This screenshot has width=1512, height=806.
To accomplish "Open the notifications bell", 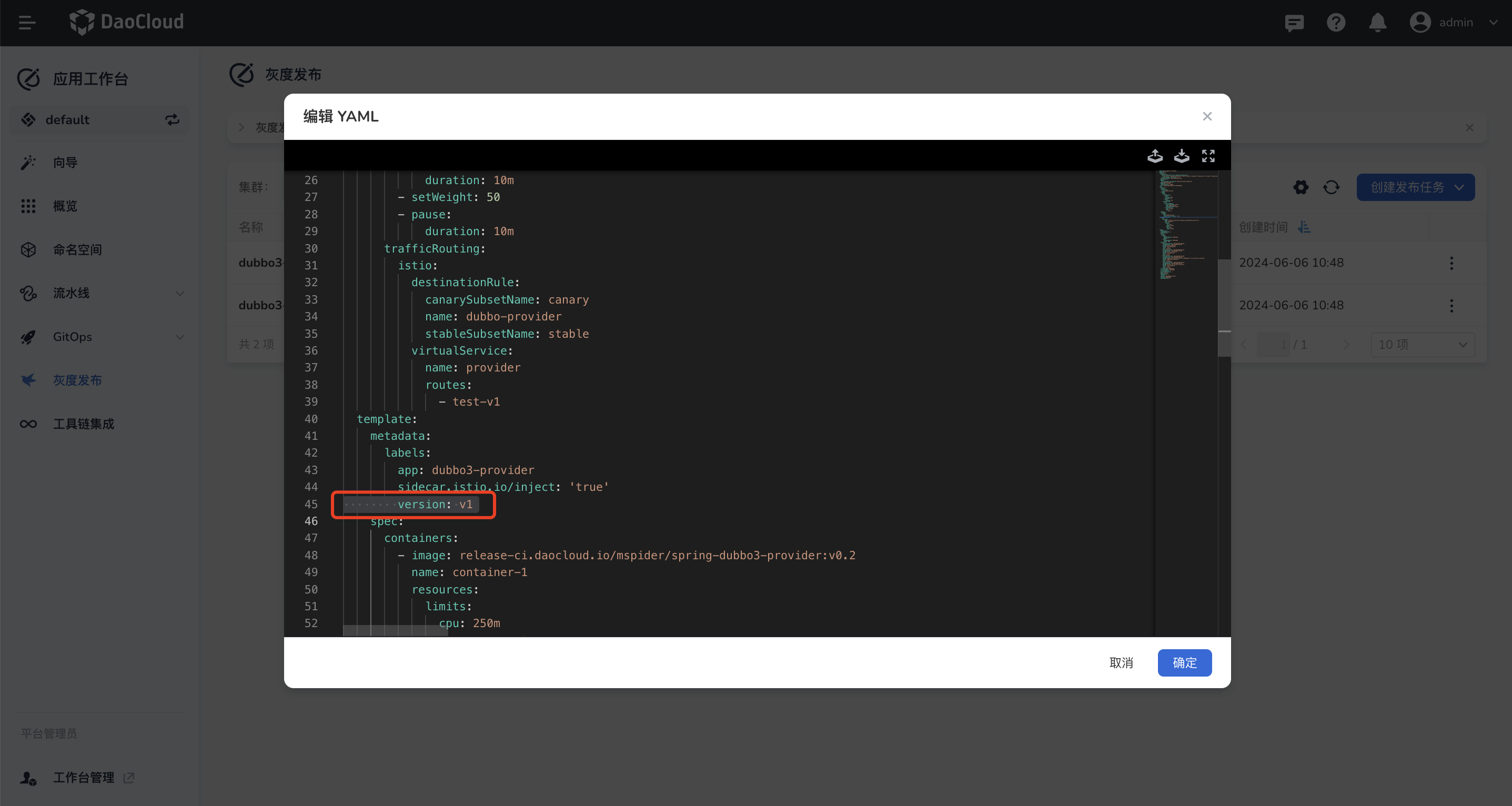I will 1377,22.
